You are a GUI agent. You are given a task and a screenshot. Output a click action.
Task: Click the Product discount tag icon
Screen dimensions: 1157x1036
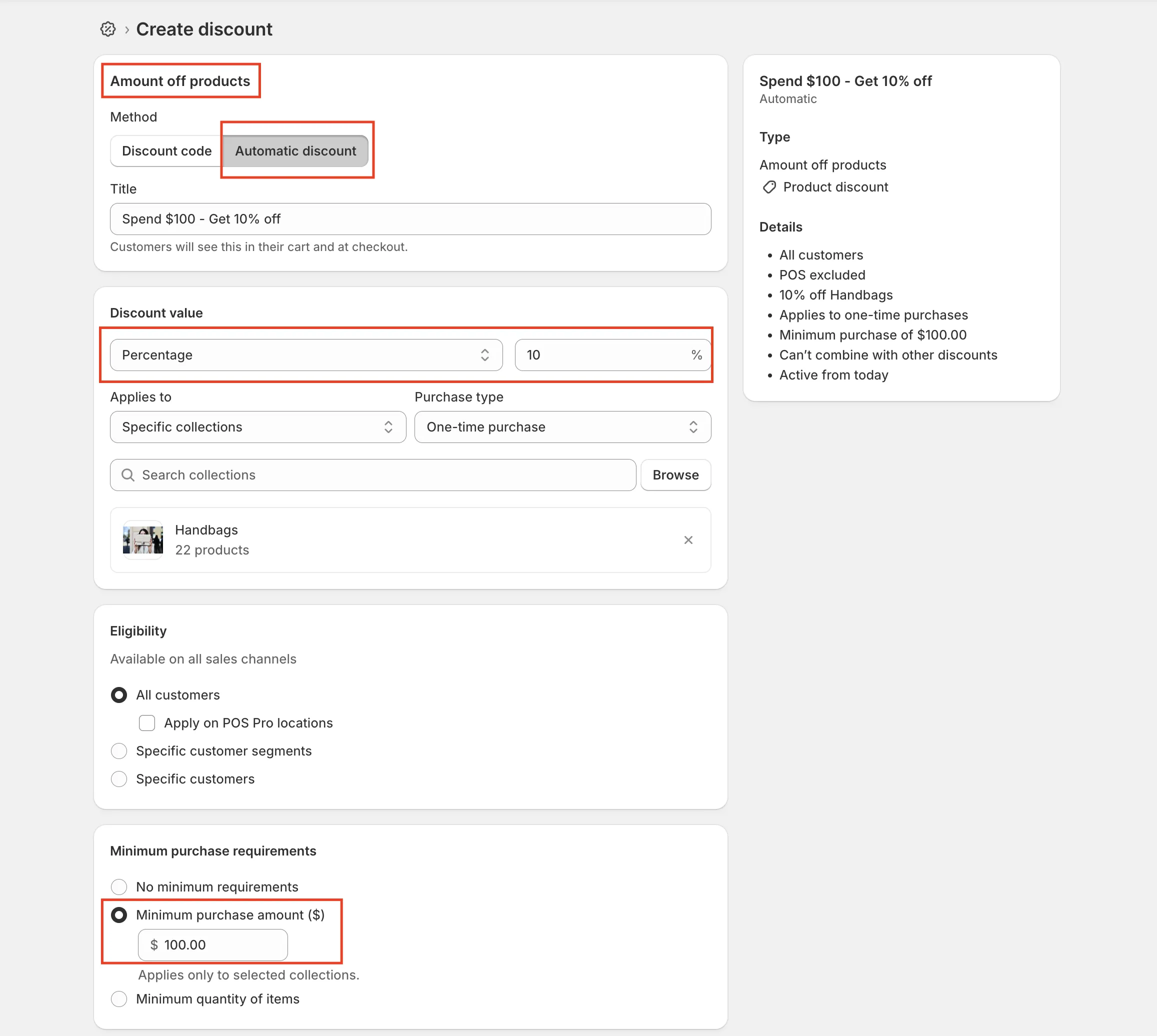[x=769, y=187]
